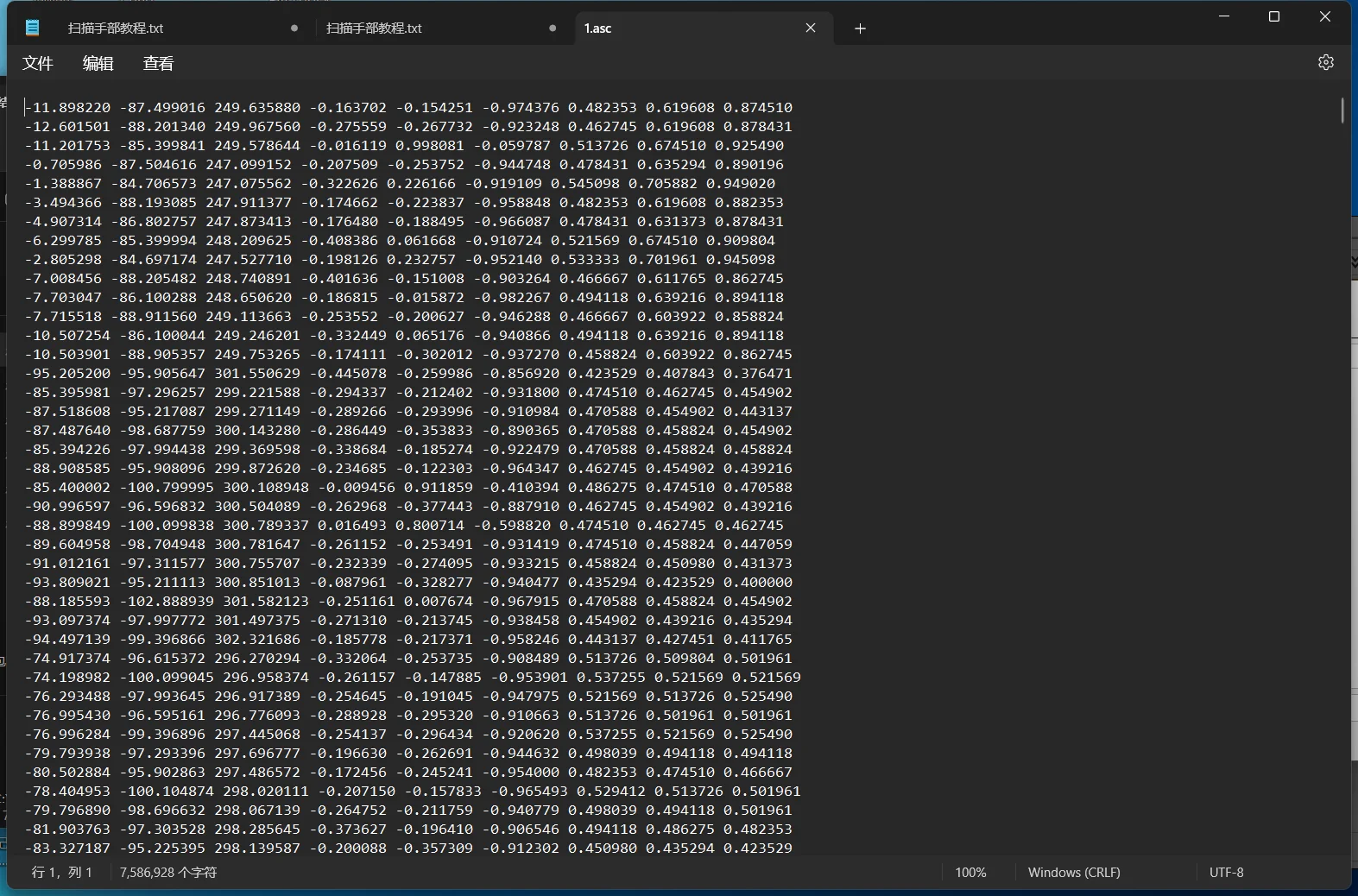
Task: Click the 100% zoom level in status bar
Action: coord(970,873)
